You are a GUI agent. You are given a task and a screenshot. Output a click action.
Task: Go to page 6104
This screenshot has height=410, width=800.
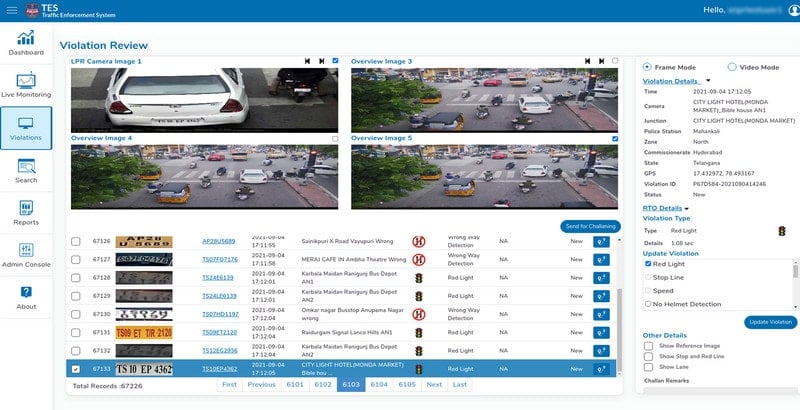(x=379, y=385)
